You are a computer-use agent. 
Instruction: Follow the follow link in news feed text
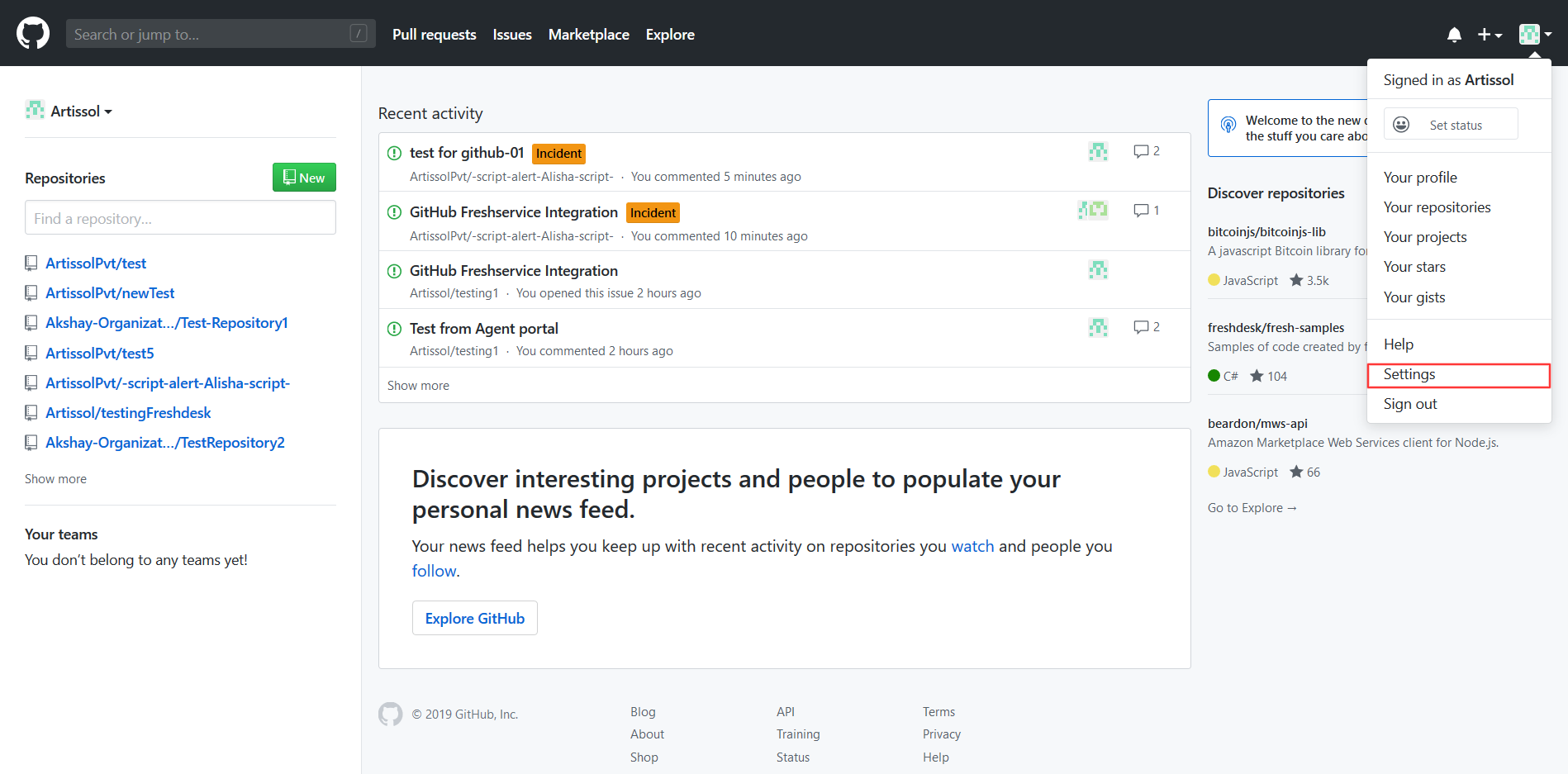[435, 571]
